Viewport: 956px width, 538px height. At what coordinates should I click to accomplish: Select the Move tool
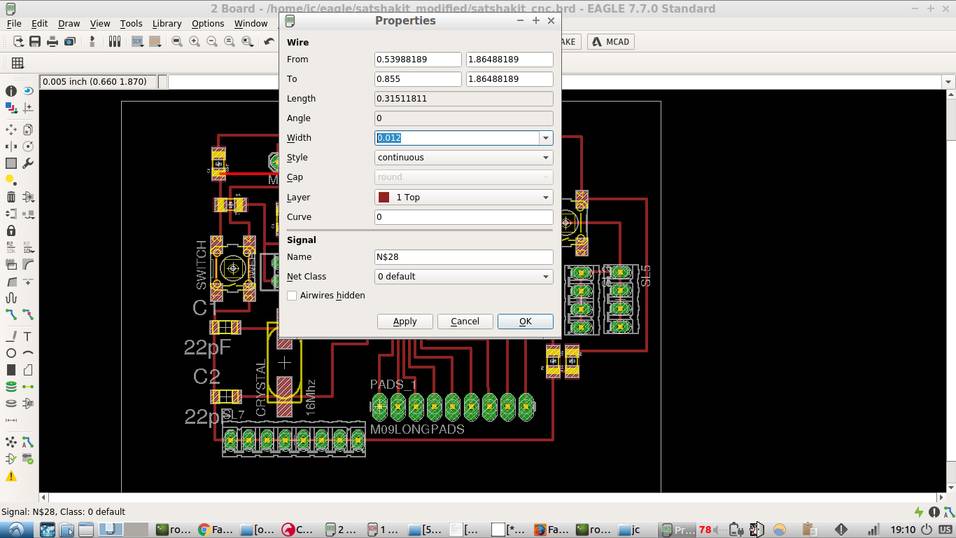[x=11, y=129]
